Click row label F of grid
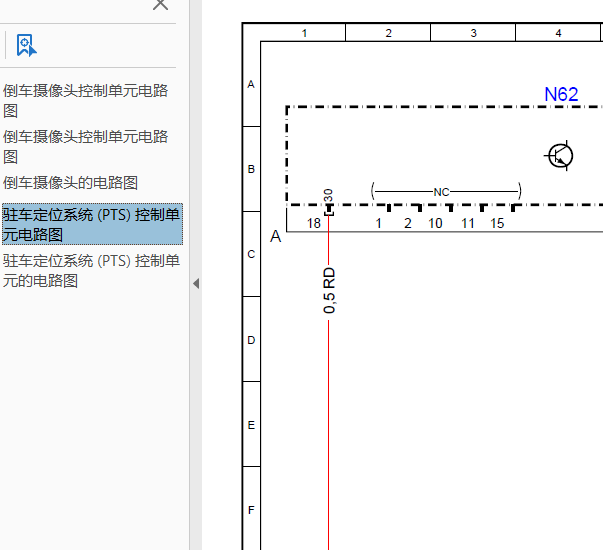 (x=251, y=510)
